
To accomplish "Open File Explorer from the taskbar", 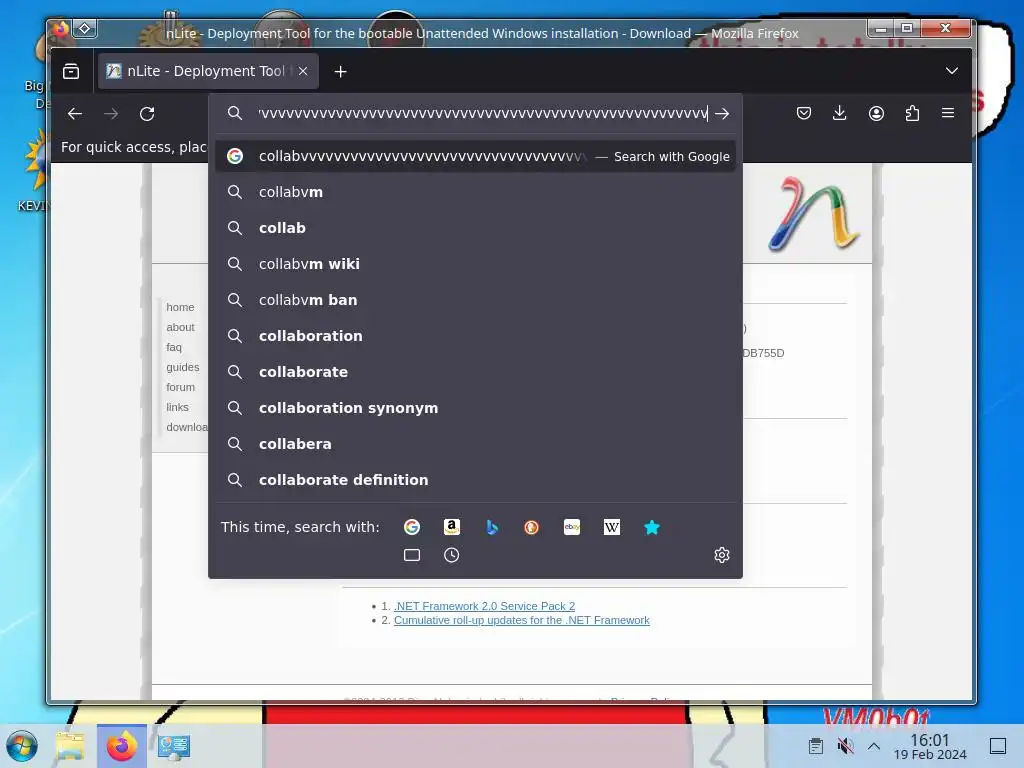I will (70, 746).
